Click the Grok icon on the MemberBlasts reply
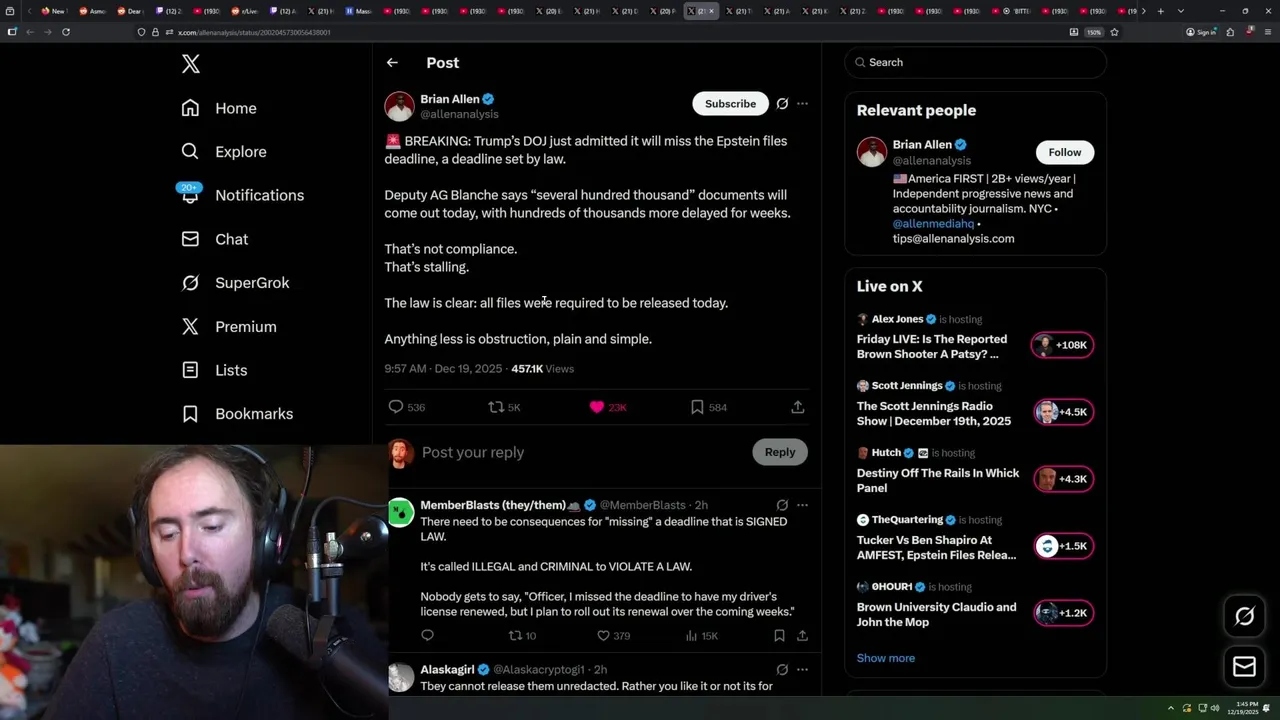This screenshot has height=720, width=1280. coord(782,505)
